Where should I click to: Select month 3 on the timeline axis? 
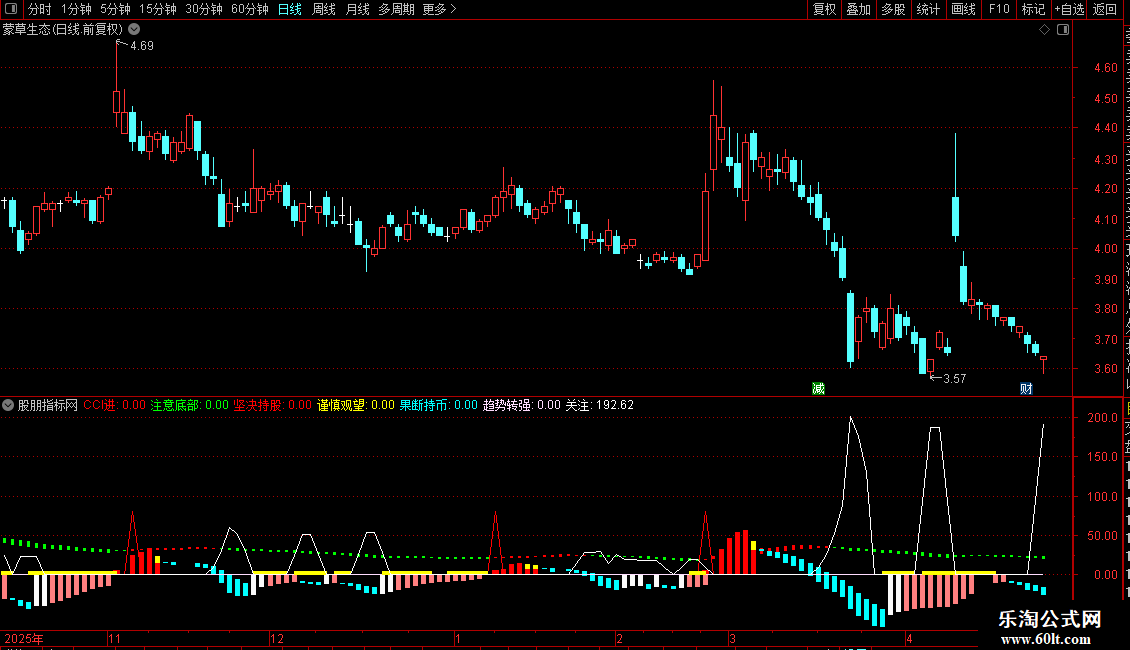(732, 638)
